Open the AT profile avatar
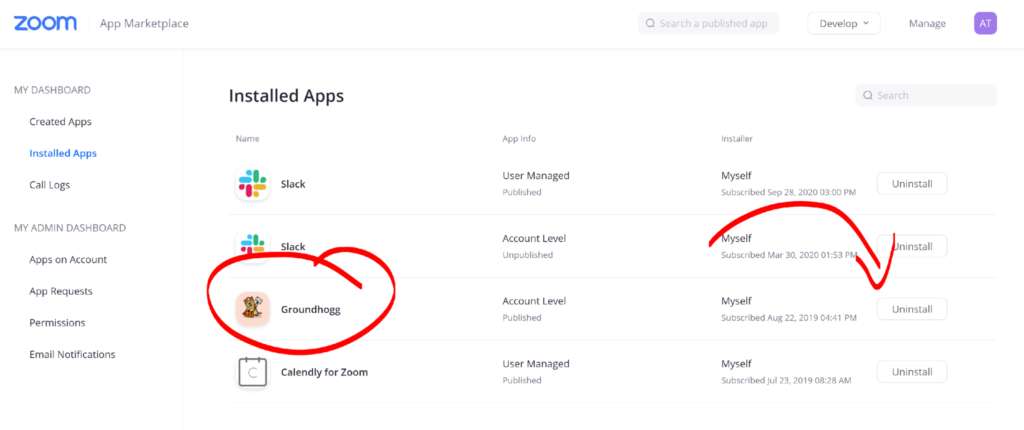Image resolution: width=1024 pixels, height=430 pixels. (985, 23)
